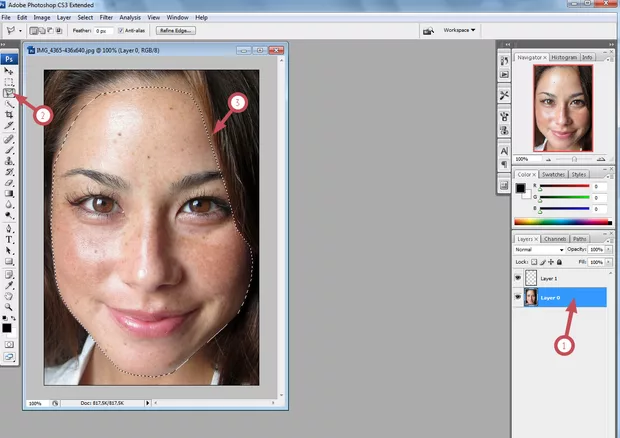Select the Dodge tool
620x438 pixels.
coord(9,215)
